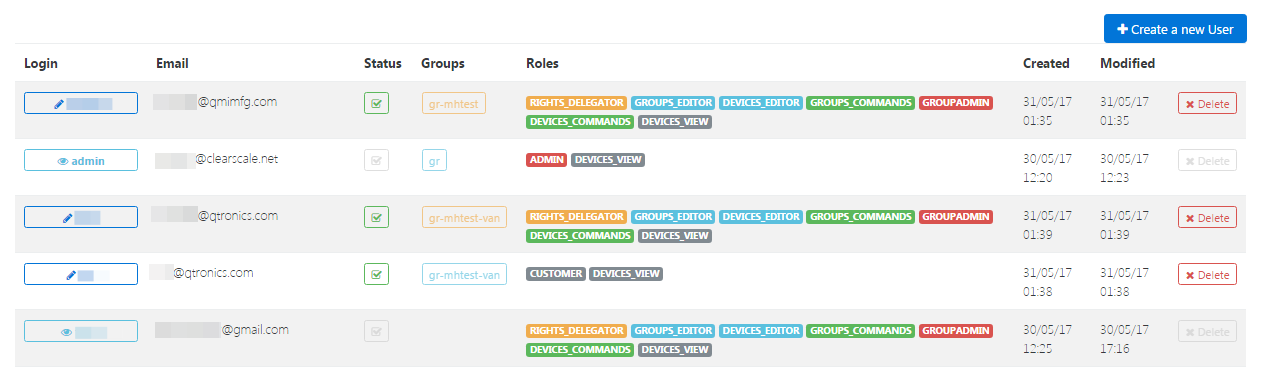Click GROUPS_EDITOR badge in qmimfg.com row
This screenshot has width=1270, height=373.
tap(673, 103)
